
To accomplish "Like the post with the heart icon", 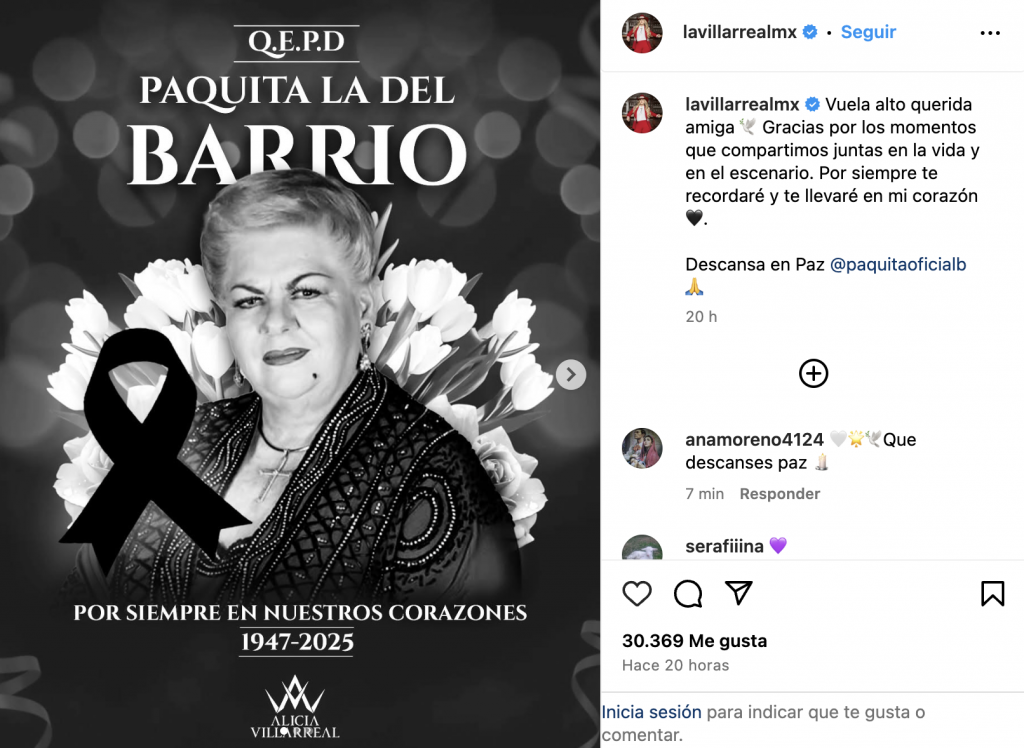I will (x=637, y=593).
